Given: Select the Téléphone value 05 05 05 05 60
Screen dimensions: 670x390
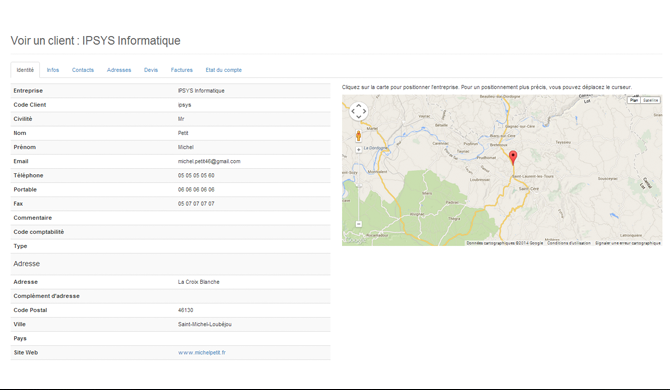Looking at the screenshot, I should click(196, 176).
